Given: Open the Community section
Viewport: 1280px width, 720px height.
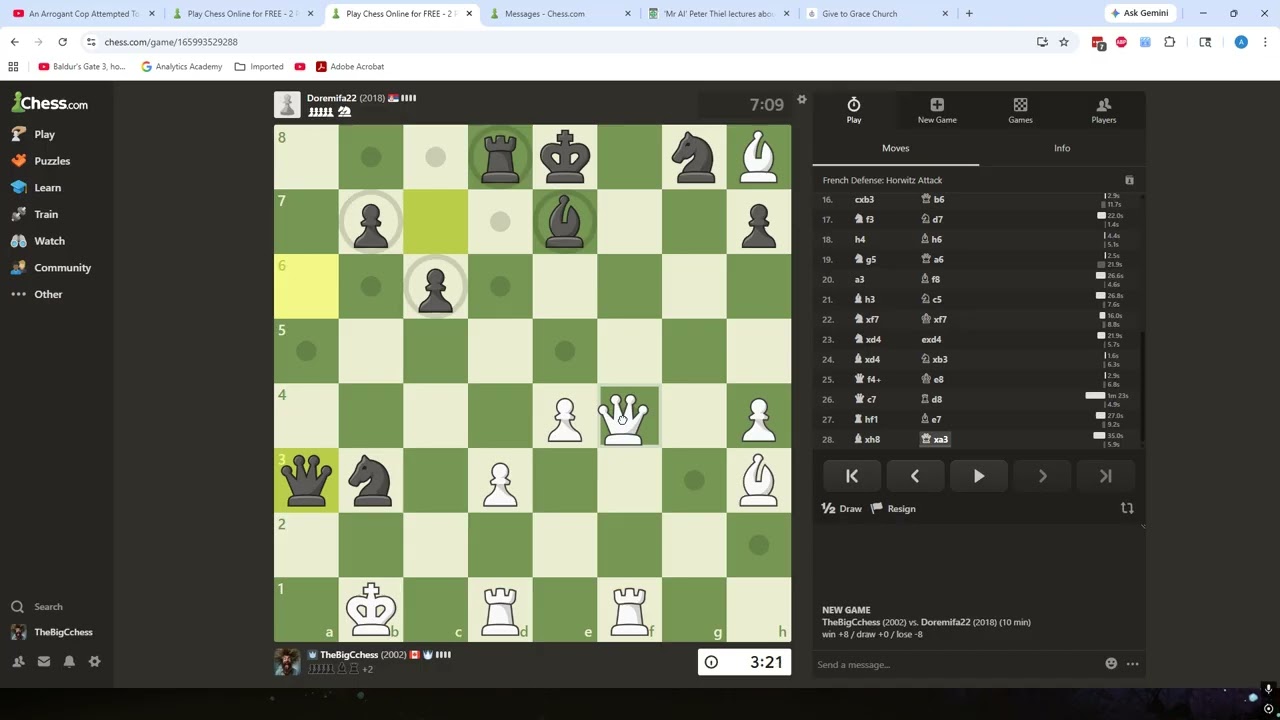Looking at the screenshot, I should pyautogui.click(x=51, y=268).
